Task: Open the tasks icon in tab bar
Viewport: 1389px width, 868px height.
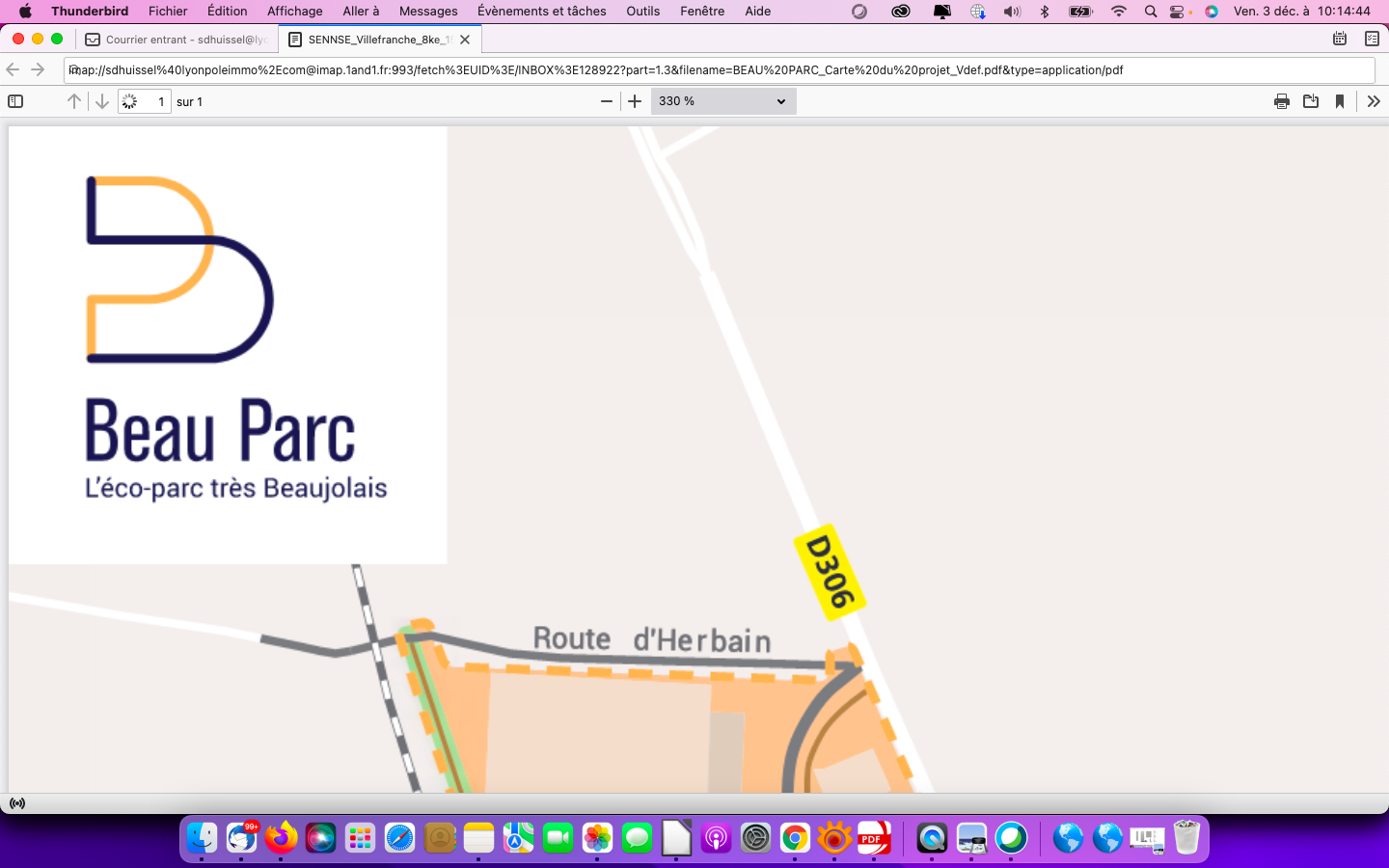Action: (1372, 39)
